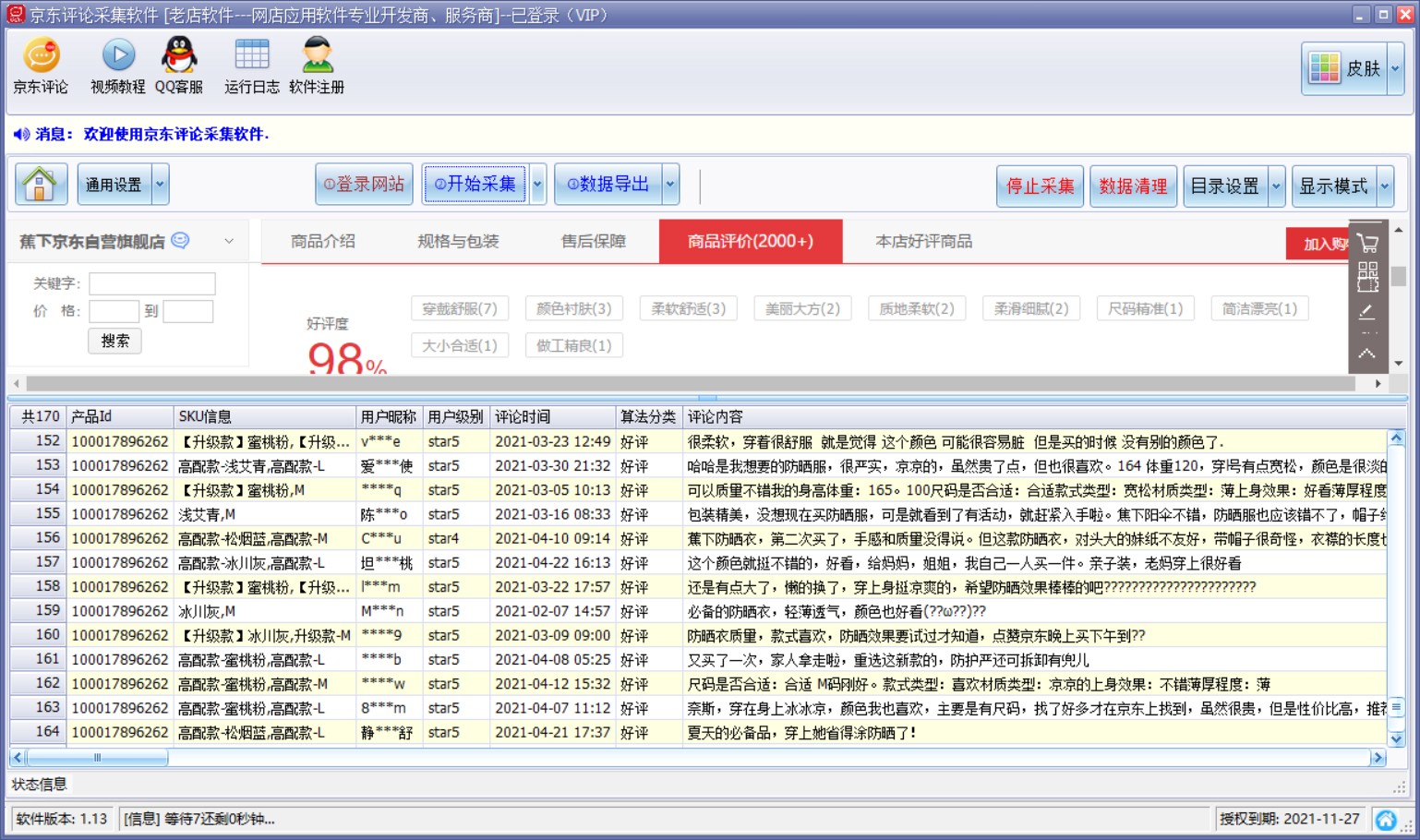
Task: Select the 商品评价(2000+) tab
Action: 751,241
